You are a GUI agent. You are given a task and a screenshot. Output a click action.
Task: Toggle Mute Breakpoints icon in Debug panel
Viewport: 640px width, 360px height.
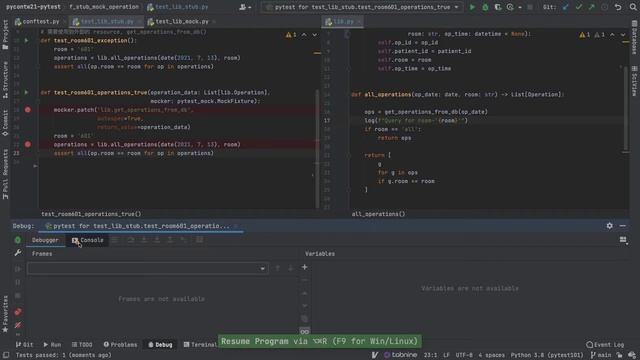point(18,325)
